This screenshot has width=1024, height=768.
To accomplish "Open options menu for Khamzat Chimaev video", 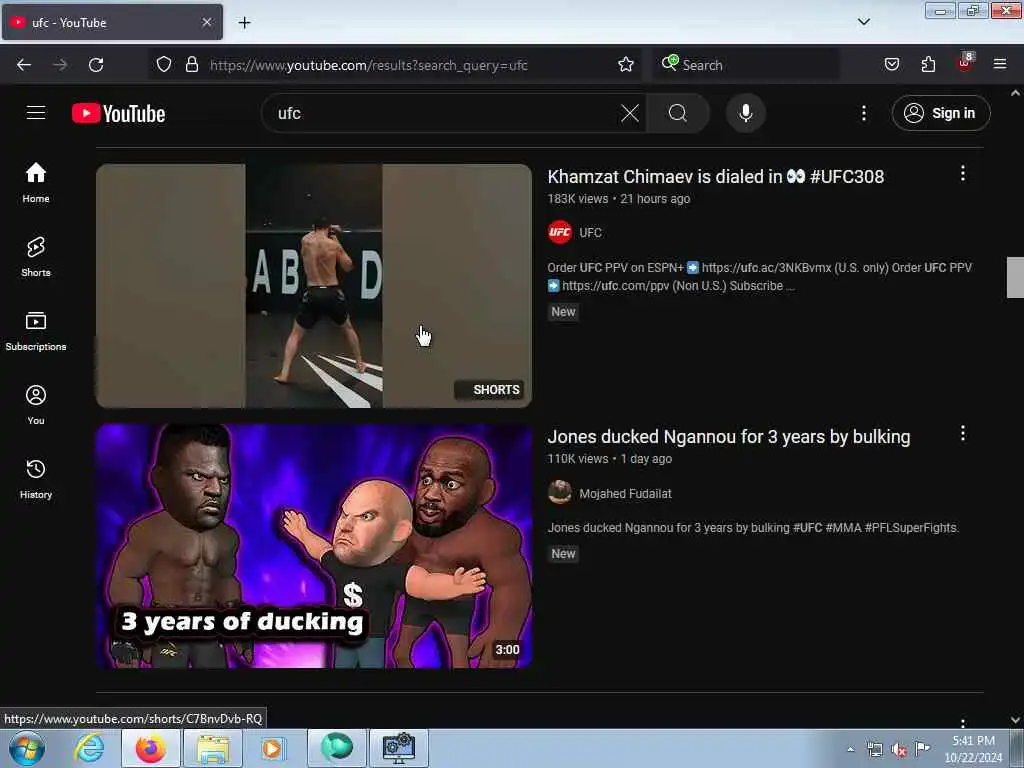I will coord(962,173).
